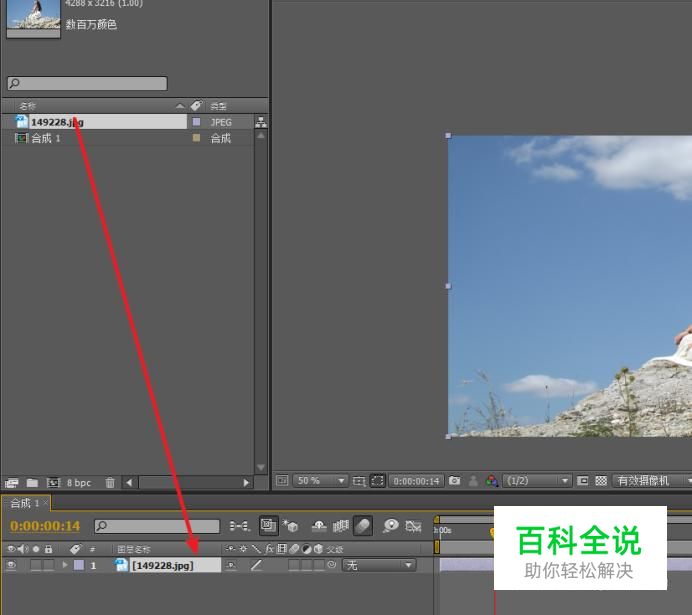The width and height of the screenshot is (692, 615).
Task: Sort project items by 类型 column
Action: pyautogui.click(x=218, y=106)
